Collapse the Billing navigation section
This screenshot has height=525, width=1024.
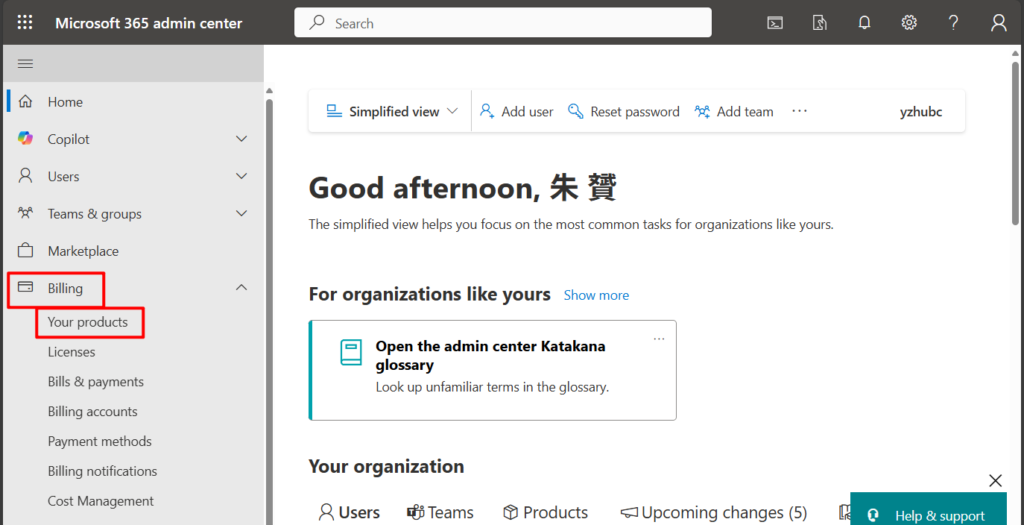241,288
